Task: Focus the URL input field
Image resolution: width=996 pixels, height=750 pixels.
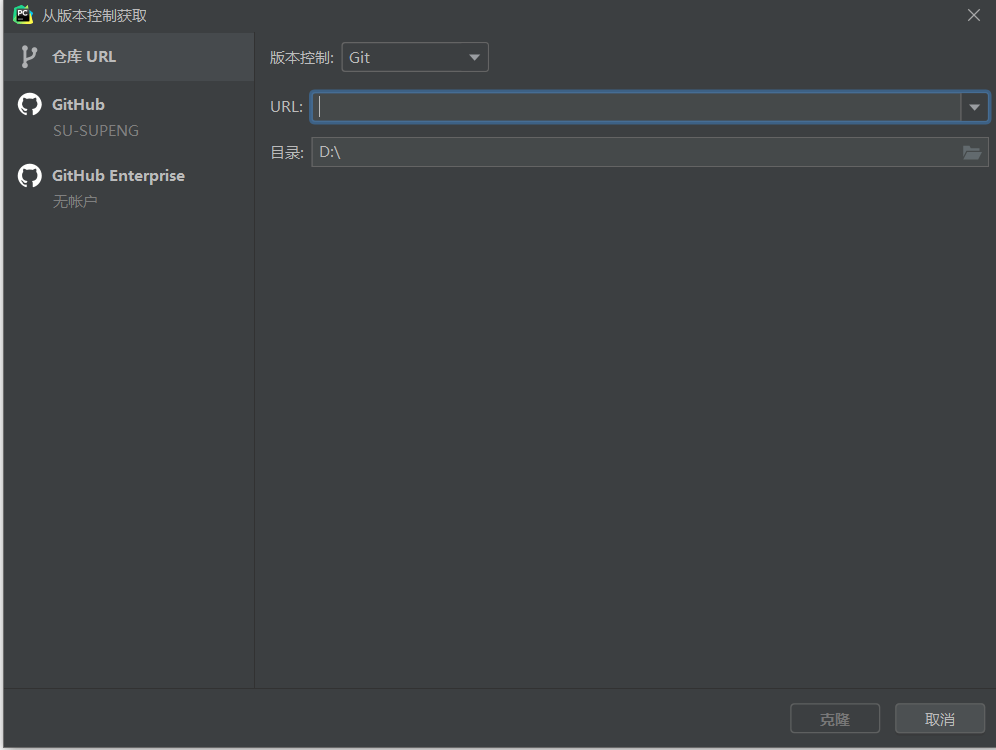Action: click(x=636, y=107)
